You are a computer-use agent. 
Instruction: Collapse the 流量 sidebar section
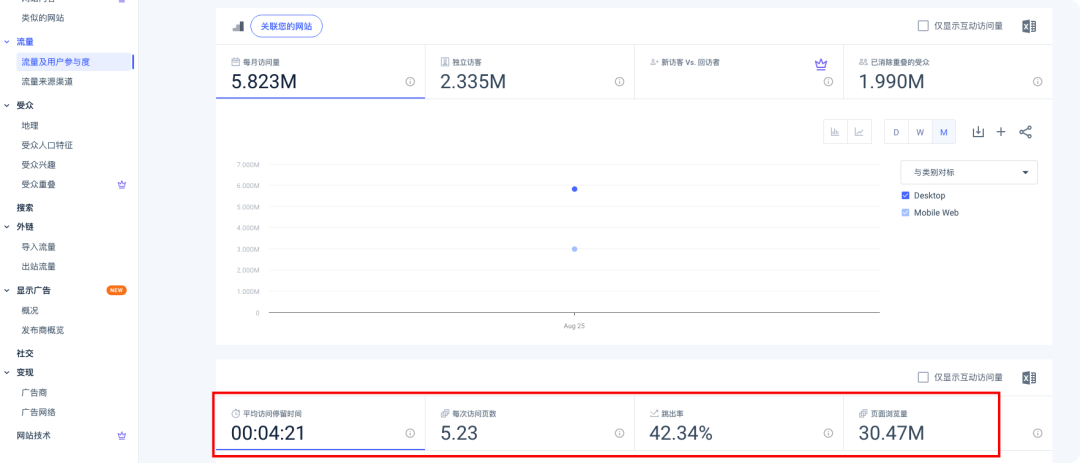(7, 42)
